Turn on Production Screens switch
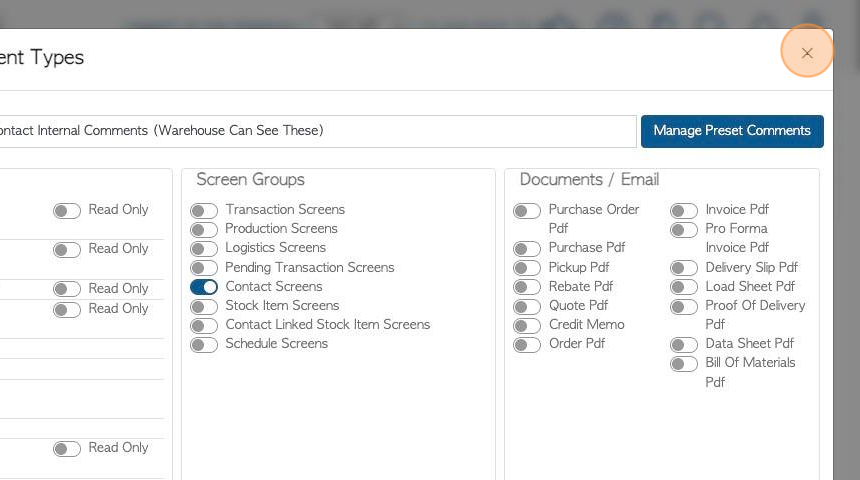Image resolution: width=860 pixels, height=480 pixels. tap(204, 230)
